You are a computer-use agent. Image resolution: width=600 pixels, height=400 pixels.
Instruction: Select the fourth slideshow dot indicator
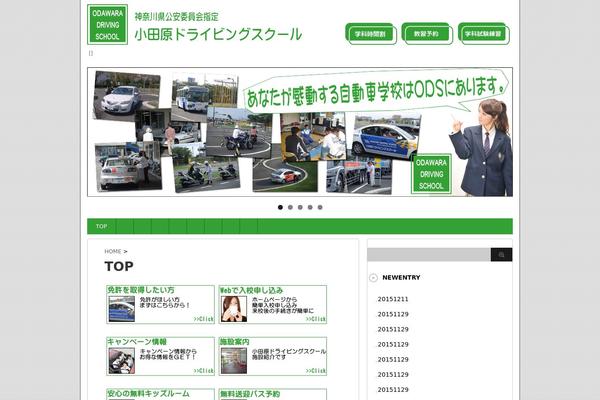click(x=310, y=207)
